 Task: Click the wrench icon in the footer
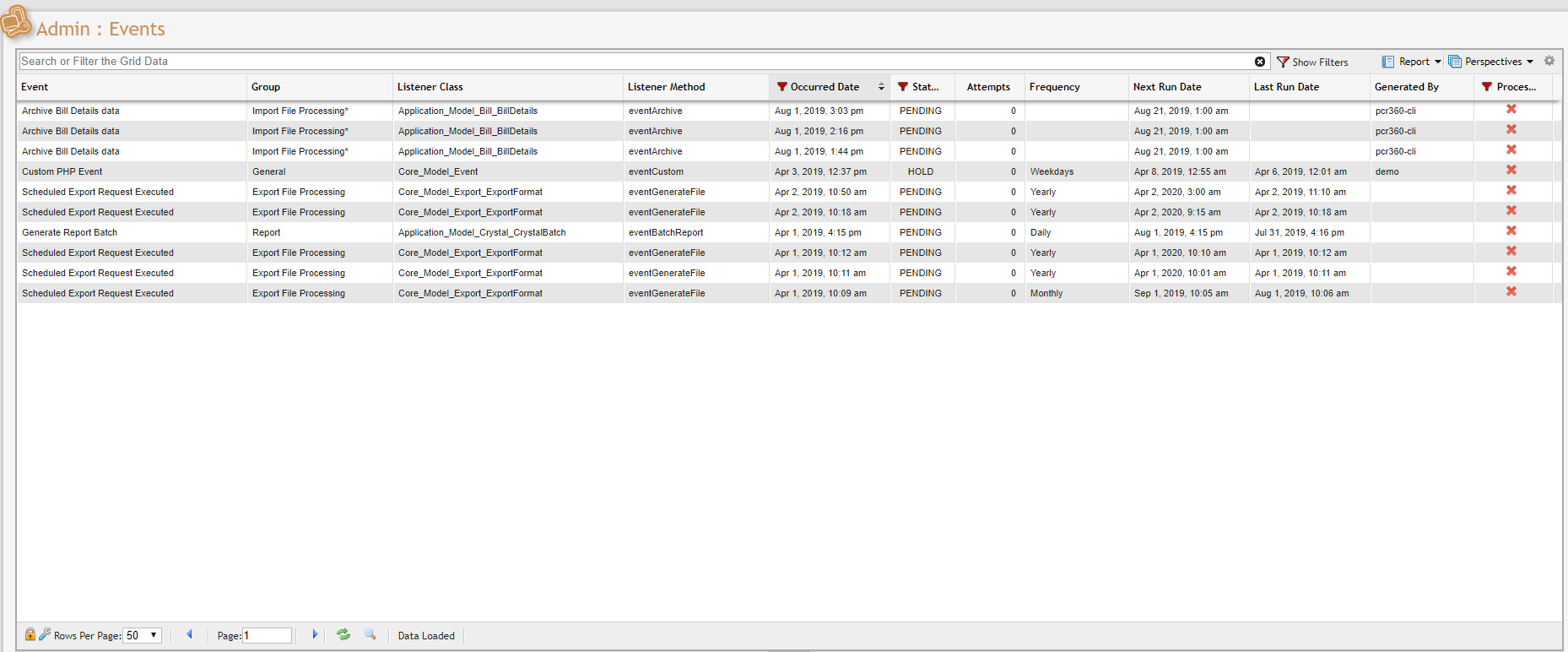coord(45,634)
